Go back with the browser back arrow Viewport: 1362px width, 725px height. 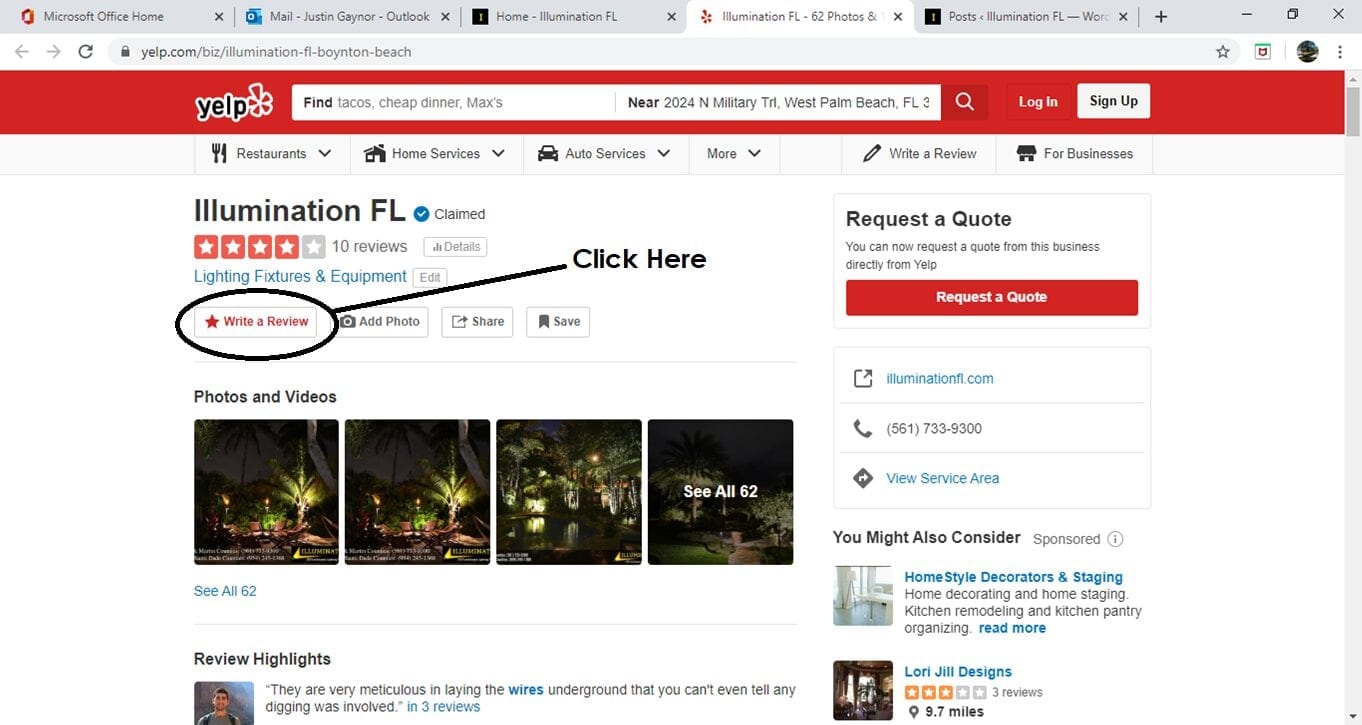pyautogui.click(x=21, y=51)
